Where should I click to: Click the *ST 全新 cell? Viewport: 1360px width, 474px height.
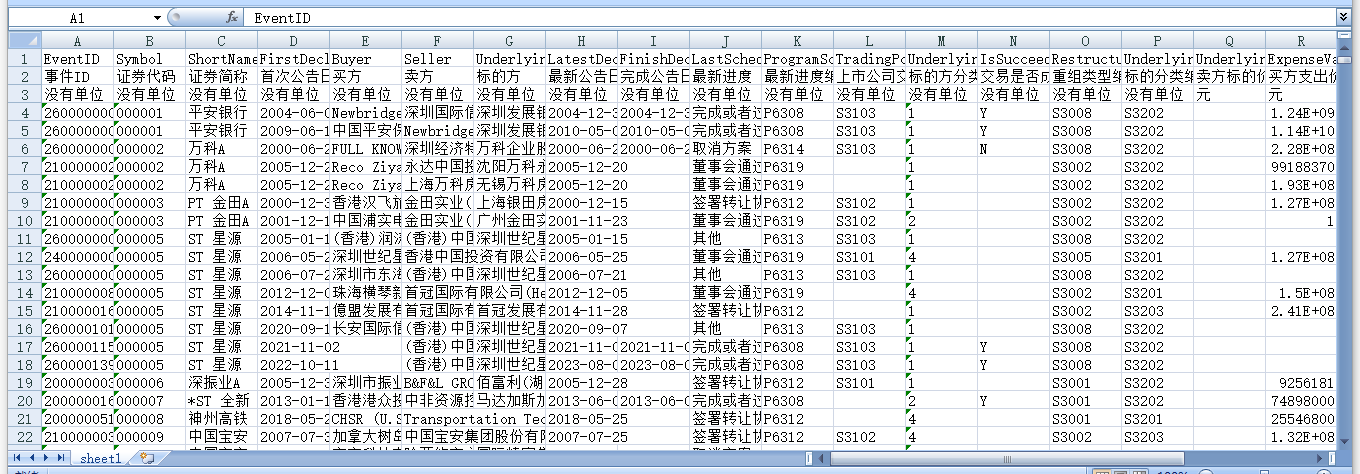[221, 401]
